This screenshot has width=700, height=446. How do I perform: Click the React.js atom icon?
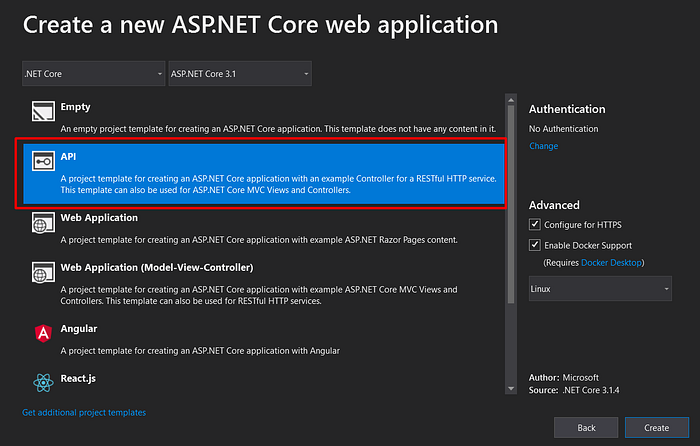click(x=43, y=383)
